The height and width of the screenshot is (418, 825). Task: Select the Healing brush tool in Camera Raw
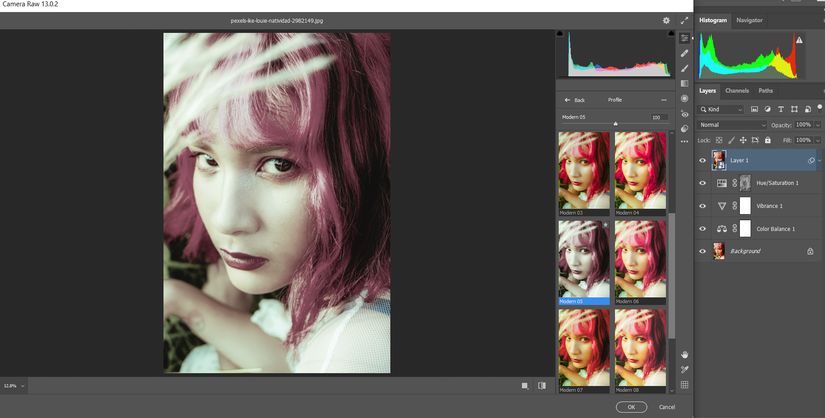pyautogui.click(x=684, y=52)
